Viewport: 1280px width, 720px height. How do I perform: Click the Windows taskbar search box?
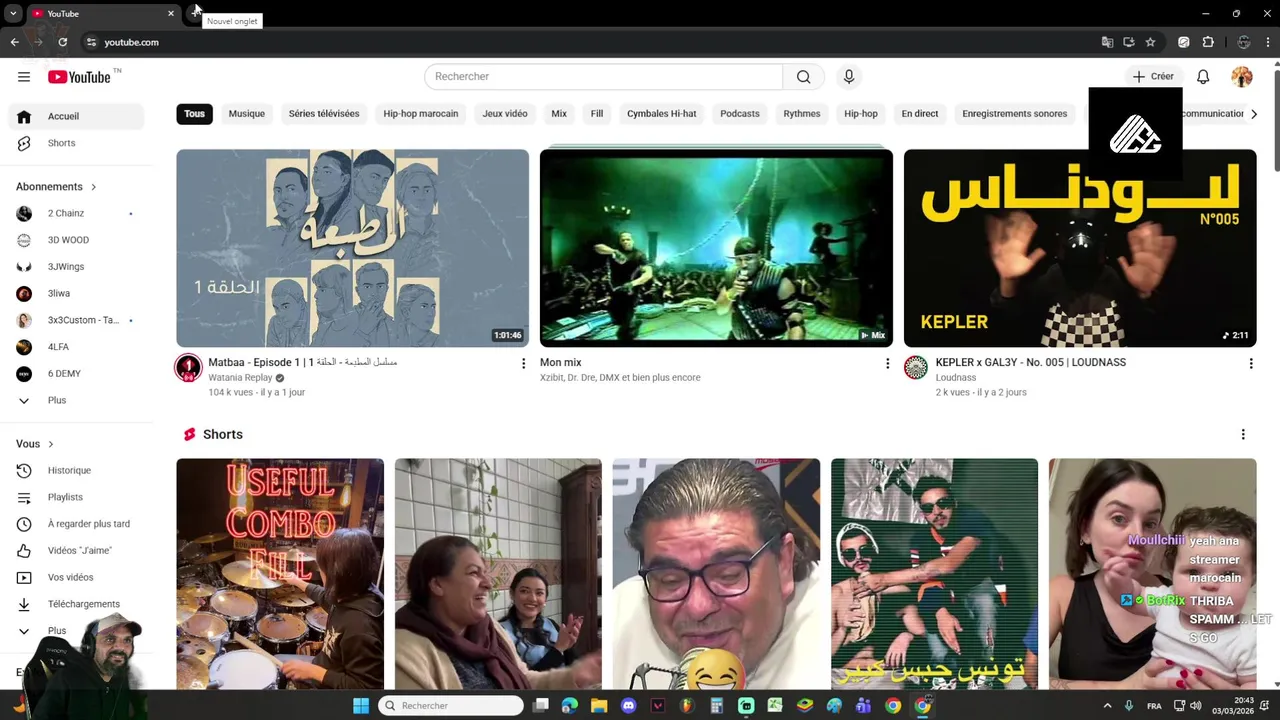pyautogui.click(x=452, y=706)
